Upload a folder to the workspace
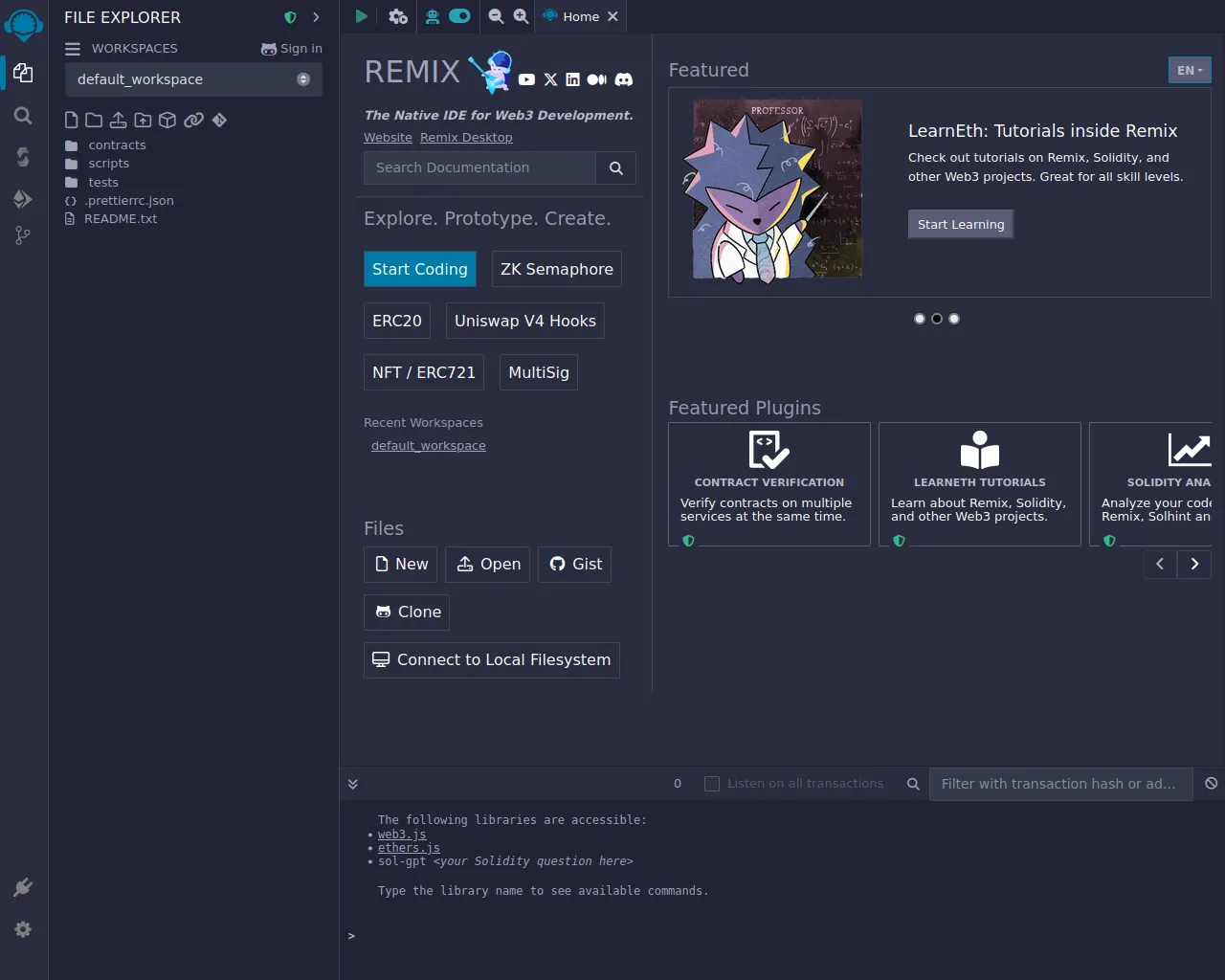 [x=143, y=120]
